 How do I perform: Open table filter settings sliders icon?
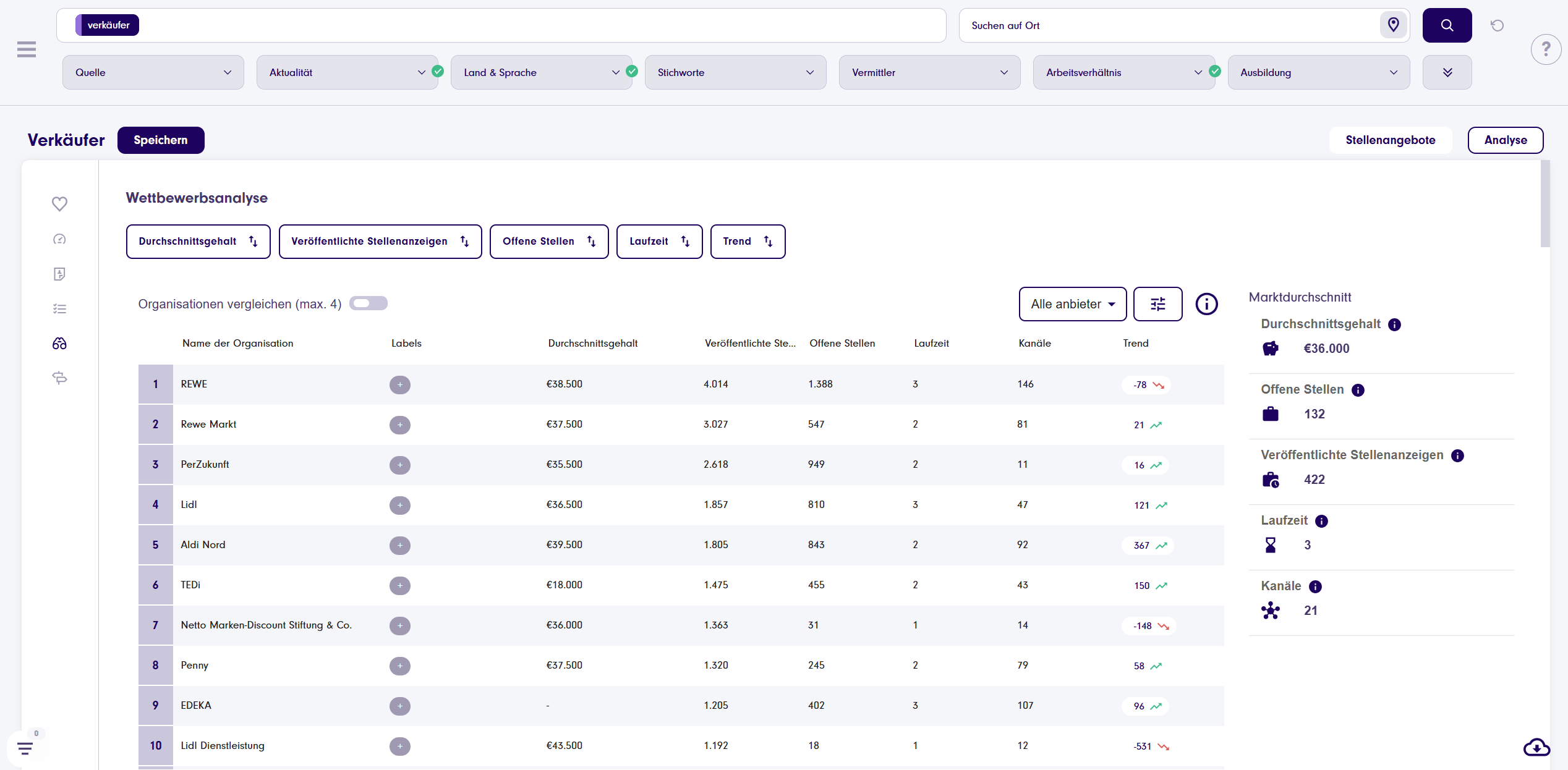click(x=1157, y=304)
